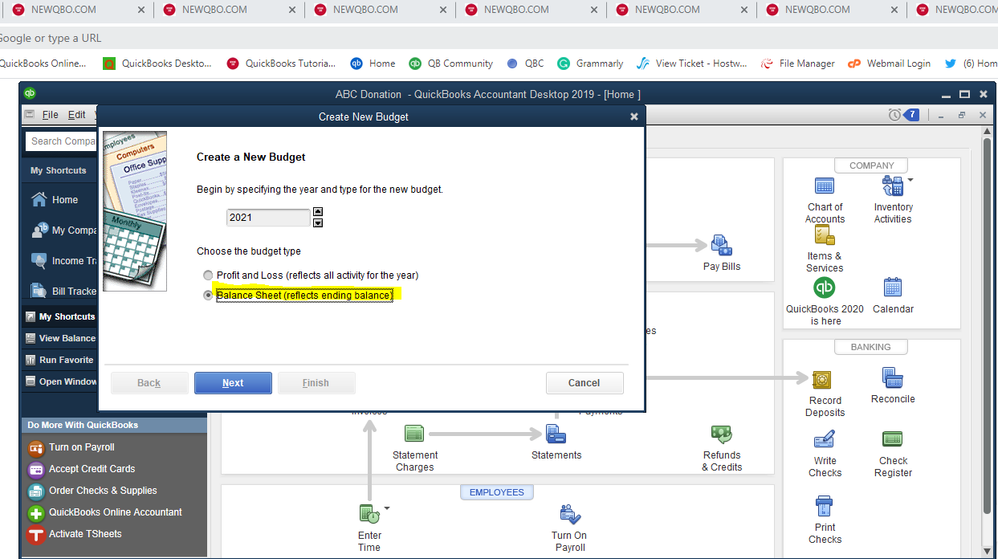Open reminders clock icon with 7 badge
Viewport: 998px width, 559px height.
pyautogui.click(x=904, y=115)
